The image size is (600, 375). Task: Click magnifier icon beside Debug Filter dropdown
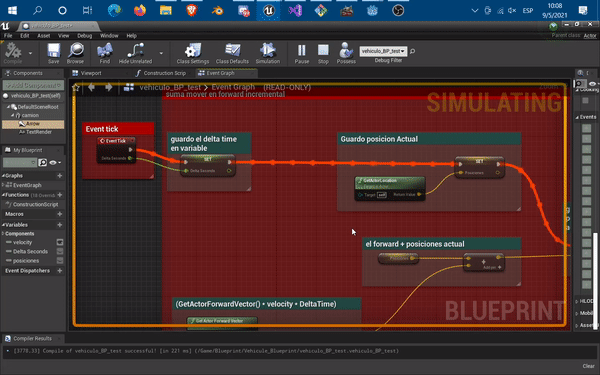(x=412, y=51)
